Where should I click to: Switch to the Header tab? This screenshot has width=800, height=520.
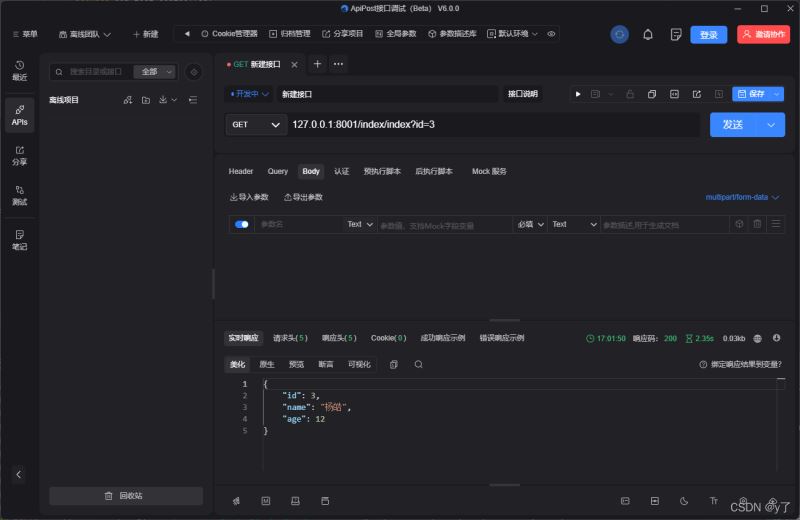click(241, 171)
